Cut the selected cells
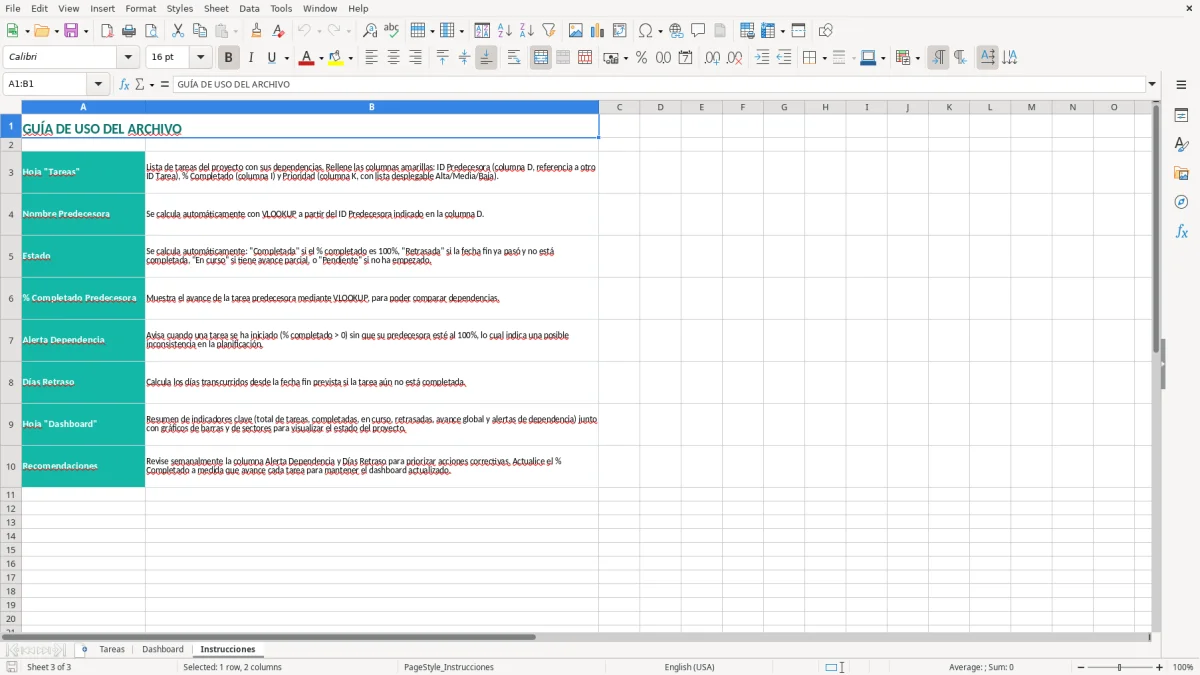The height and width of the screenshot is (675, 1200). click(177, 31)
